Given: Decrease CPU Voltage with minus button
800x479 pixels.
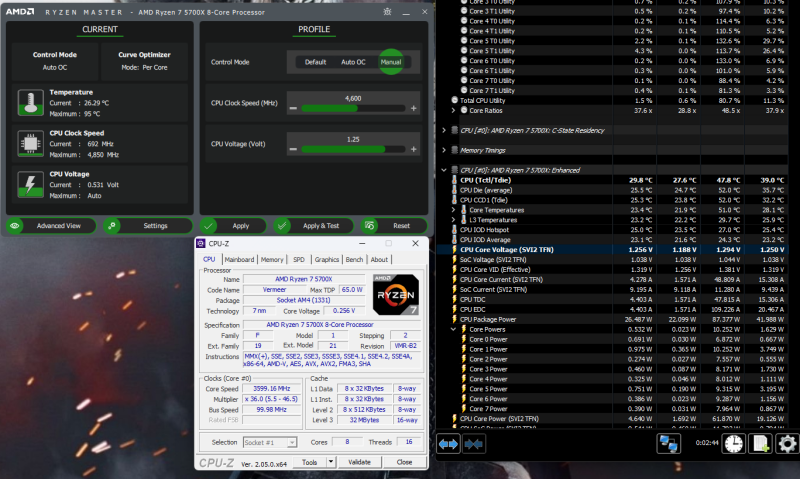Looking at the screenshot, I should [x=293, y=149].
